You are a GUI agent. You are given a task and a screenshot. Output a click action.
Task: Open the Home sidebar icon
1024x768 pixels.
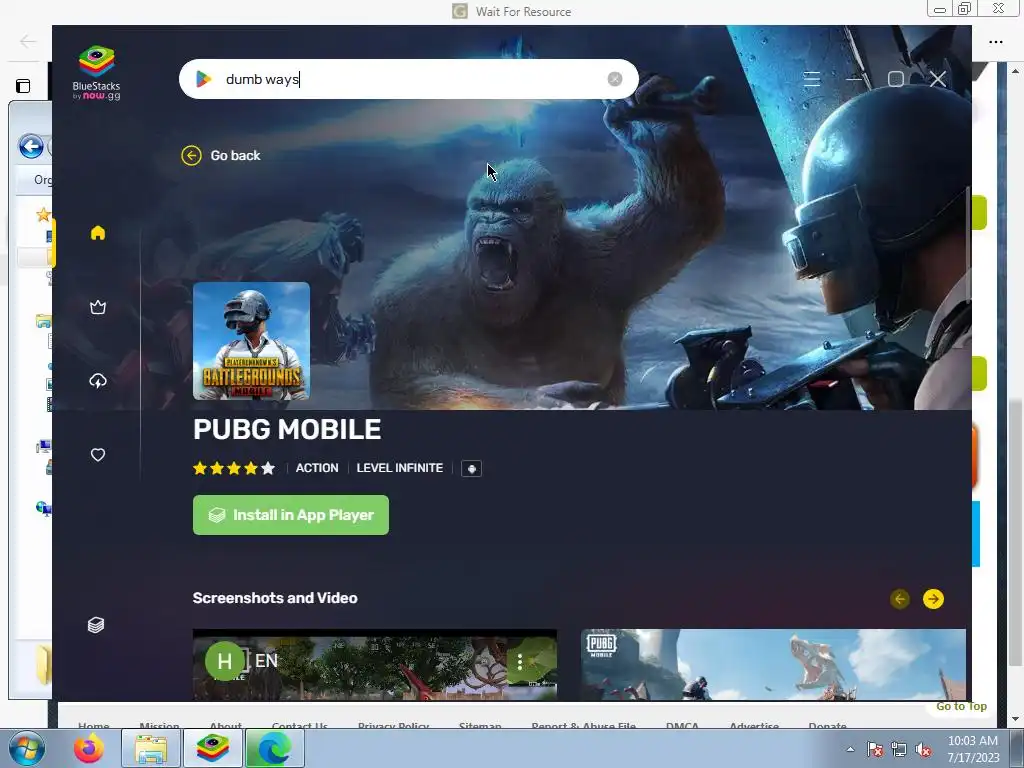pos(98,233)
